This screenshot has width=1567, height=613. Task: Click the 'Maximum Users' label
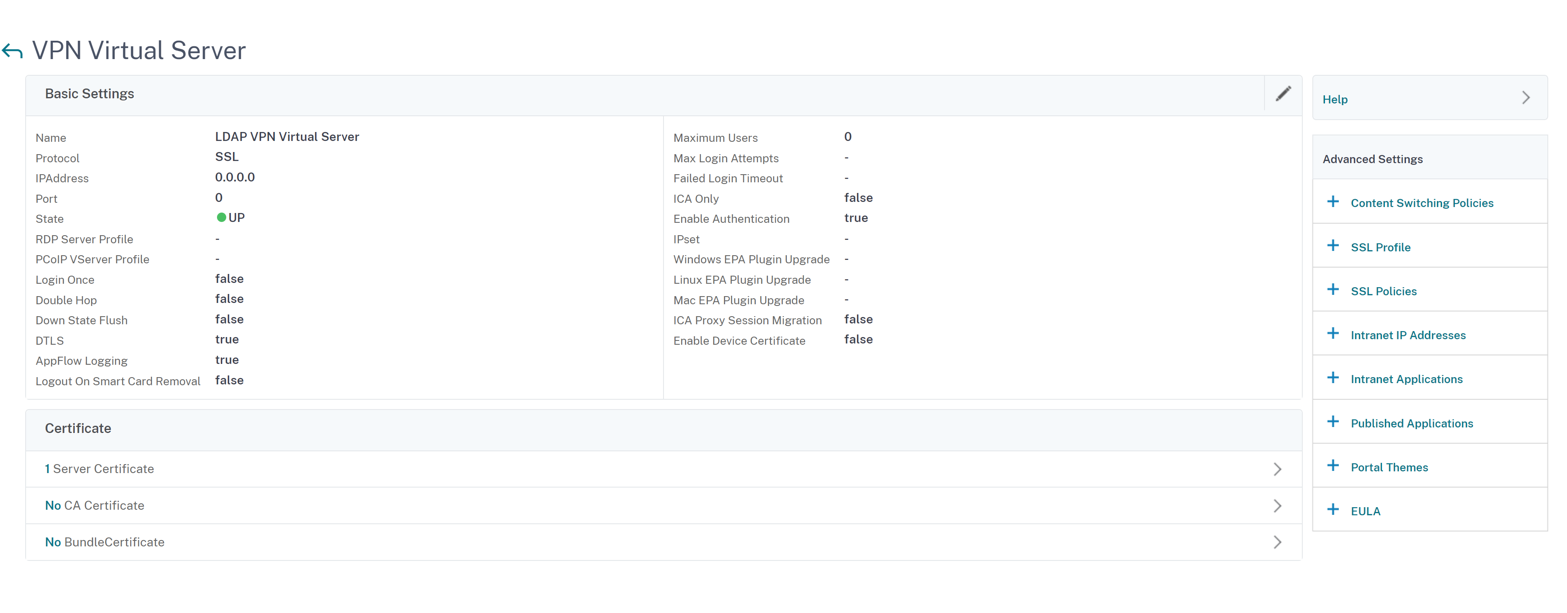pyautogui.click(x=716, y=138)
